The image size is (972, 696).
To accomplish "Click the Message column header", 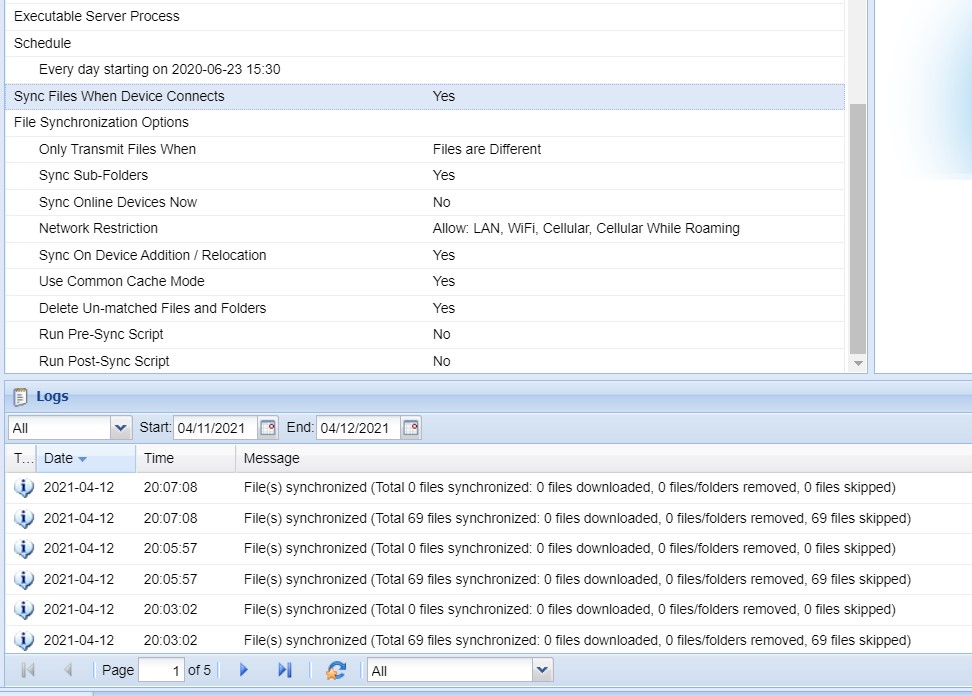I will [x=271, y=458].
